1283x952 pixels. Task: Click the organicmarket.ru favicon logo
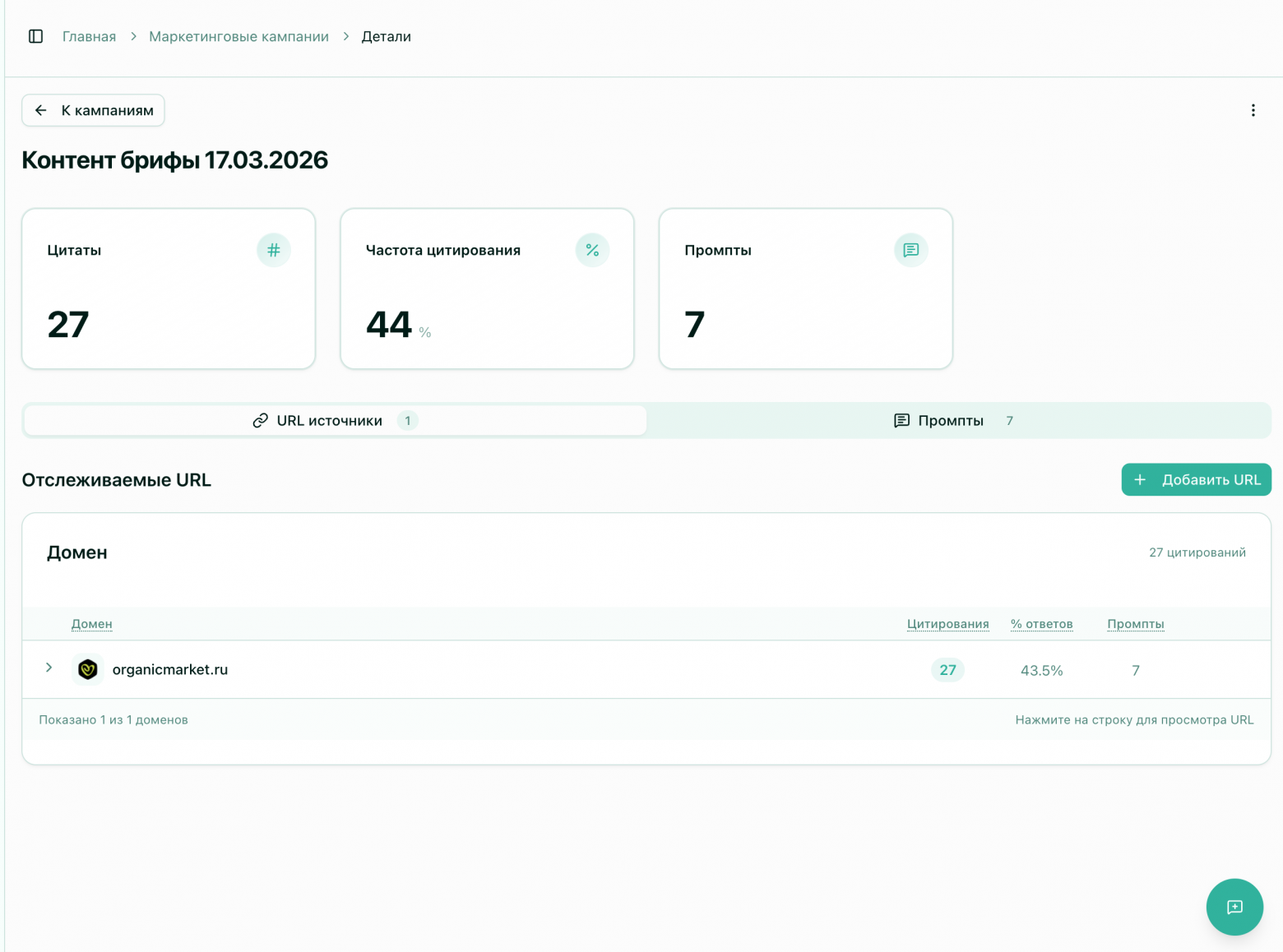tap(88, 669)
